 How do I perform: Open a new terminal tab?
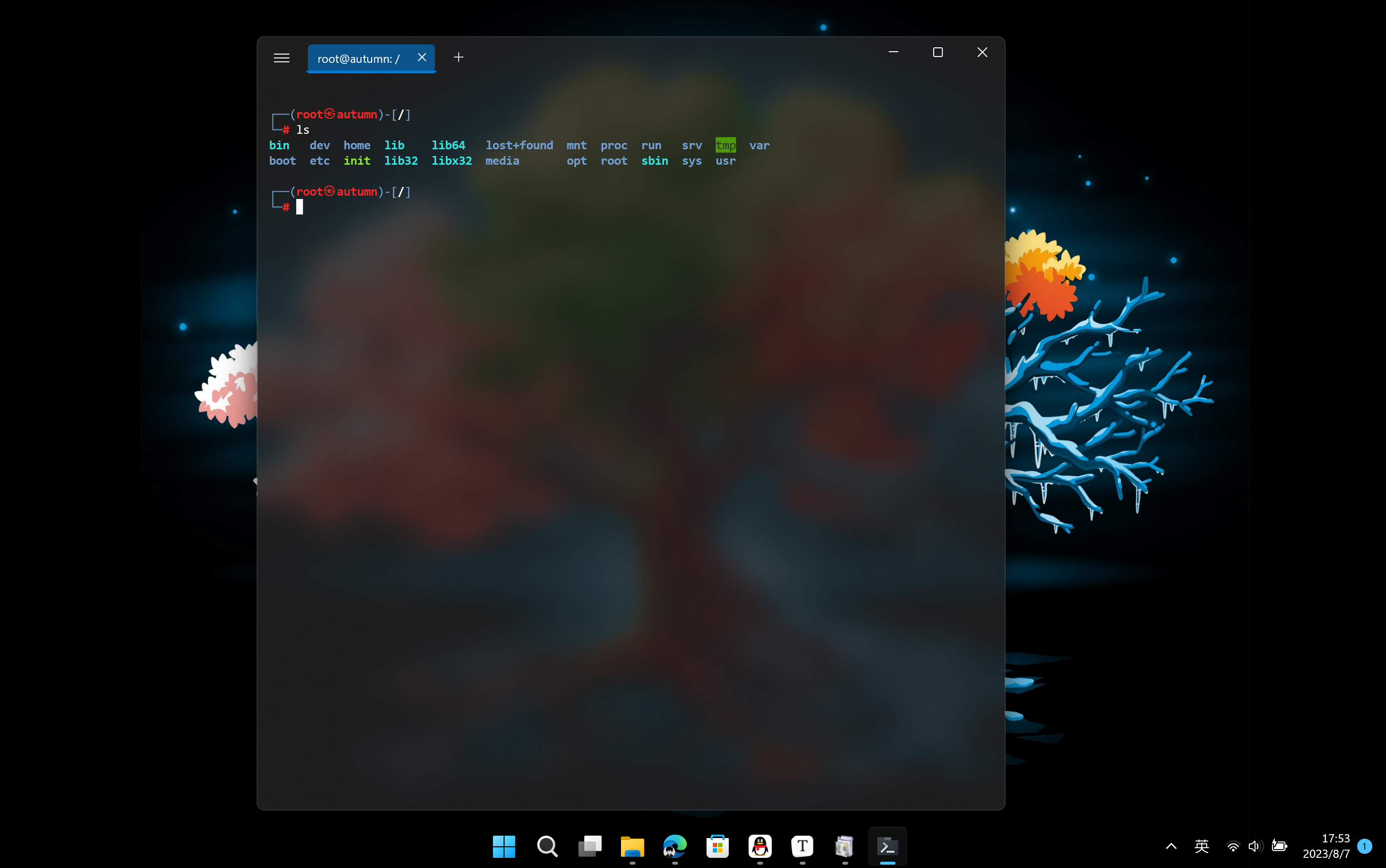coord(458,57)
